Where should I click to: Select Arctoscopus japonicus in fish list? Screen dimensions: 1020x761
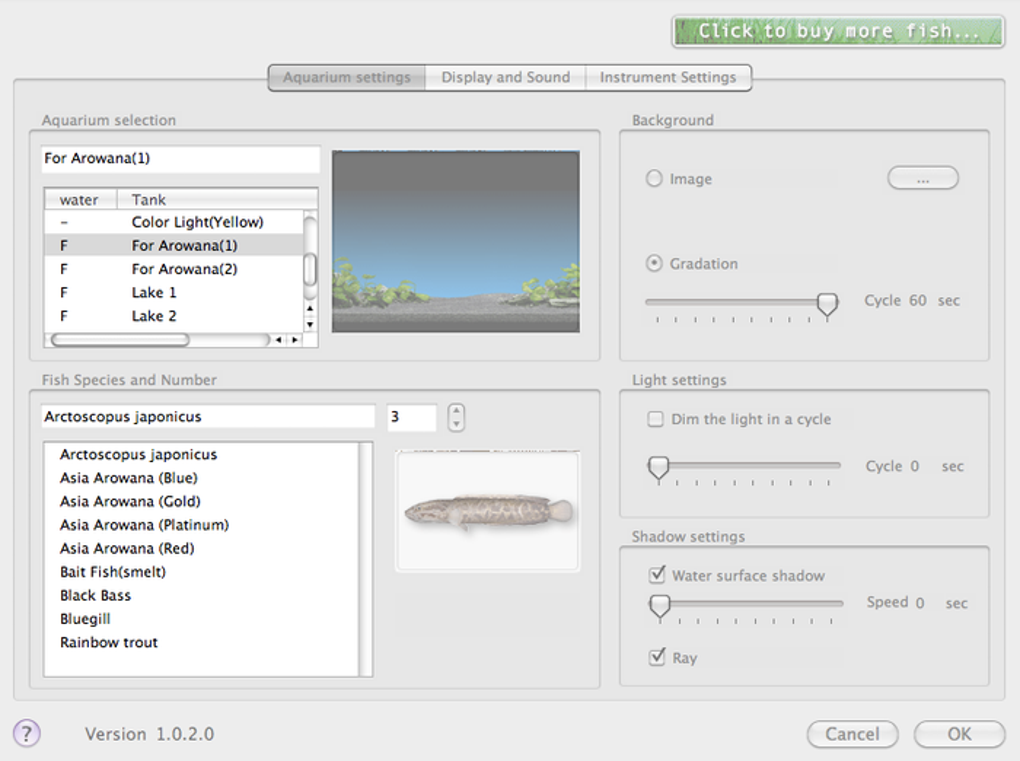[201, 455]
